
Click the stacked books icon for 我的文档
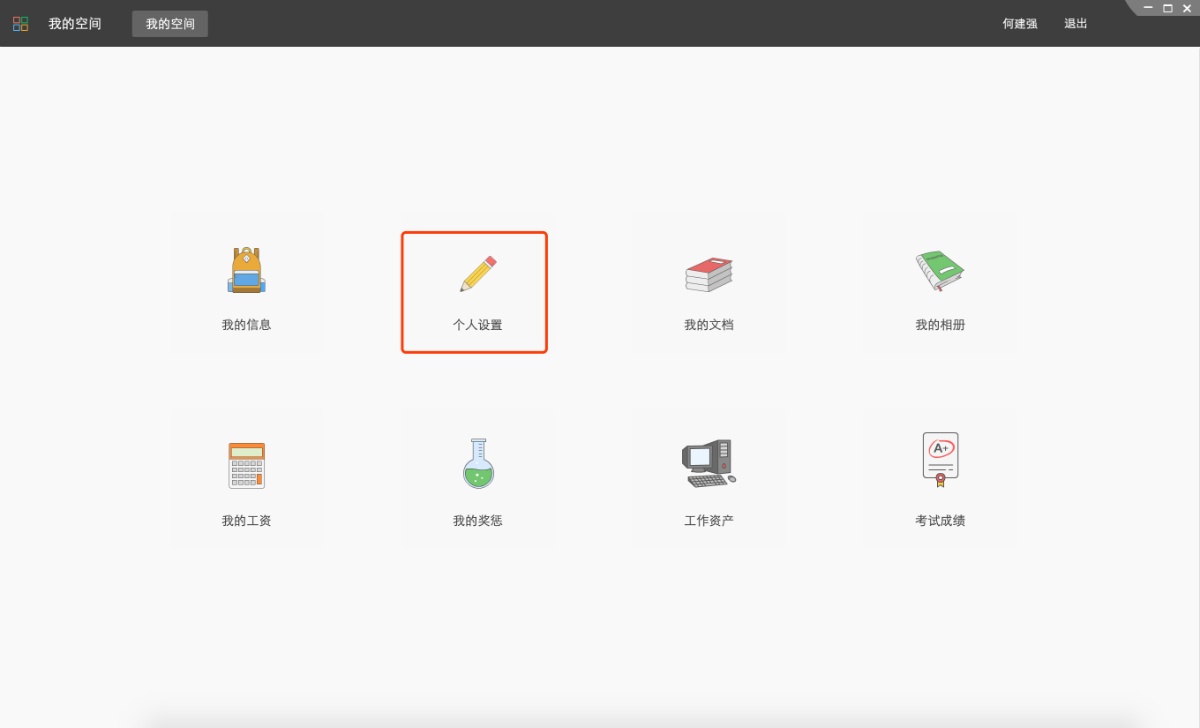(708, 274)
